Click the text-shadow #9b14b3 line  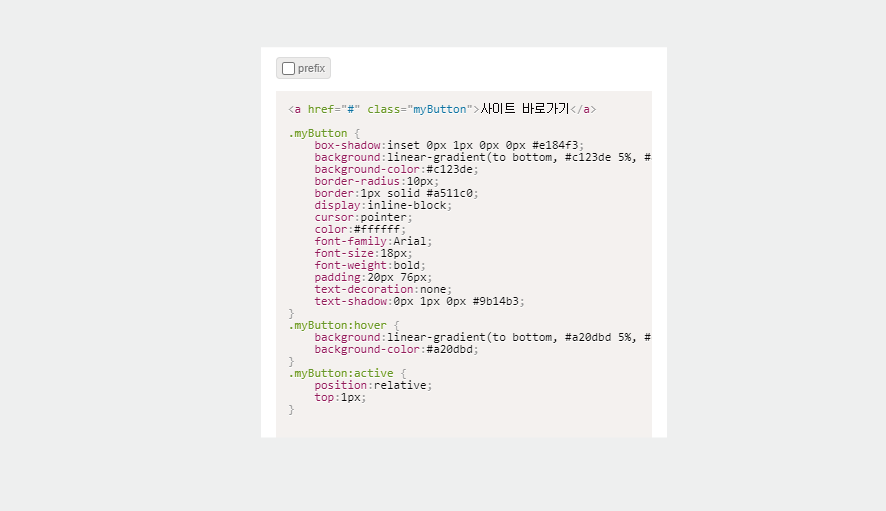[x=419, y=301]
